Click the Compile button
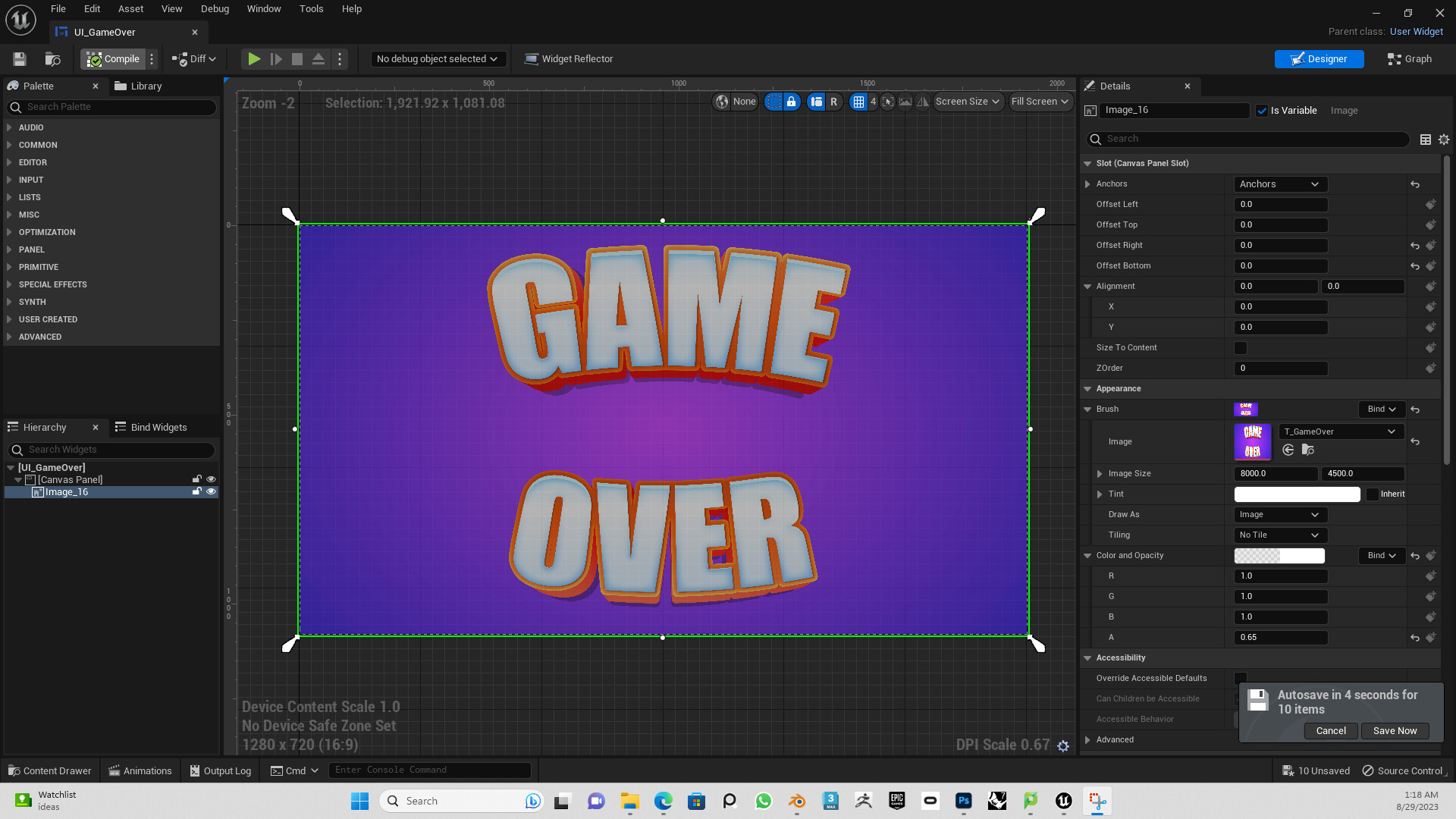The image size is (1456, 819). (114, 59)
